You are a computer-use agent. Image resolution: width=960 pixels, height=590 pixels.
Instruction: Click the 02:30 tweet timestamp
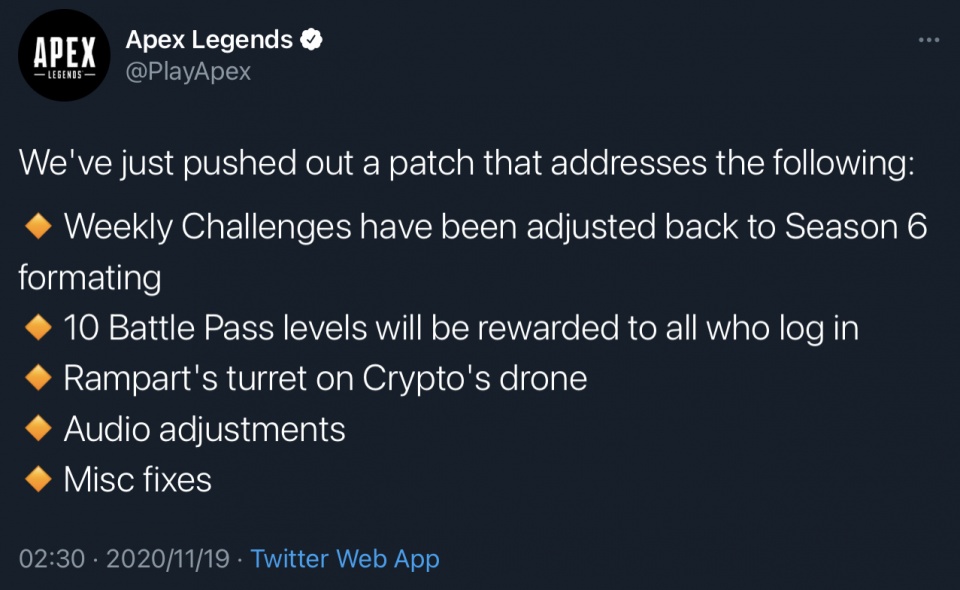[x=51, y=559]
